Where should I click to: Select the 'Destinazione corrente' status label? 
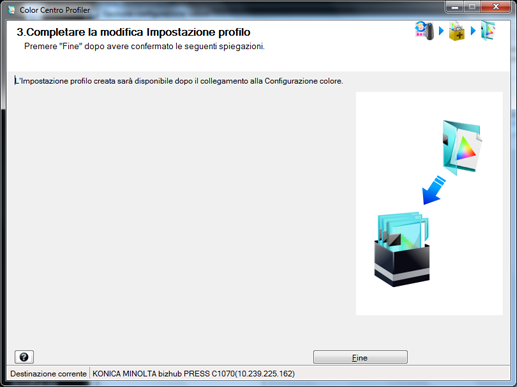48,374
